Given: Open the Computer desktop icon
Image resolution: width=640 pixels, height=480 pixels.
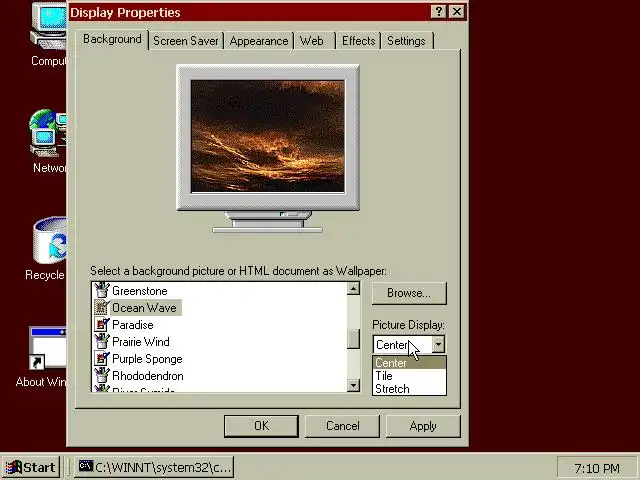Looking at the screenshot, I should point(48,27).
